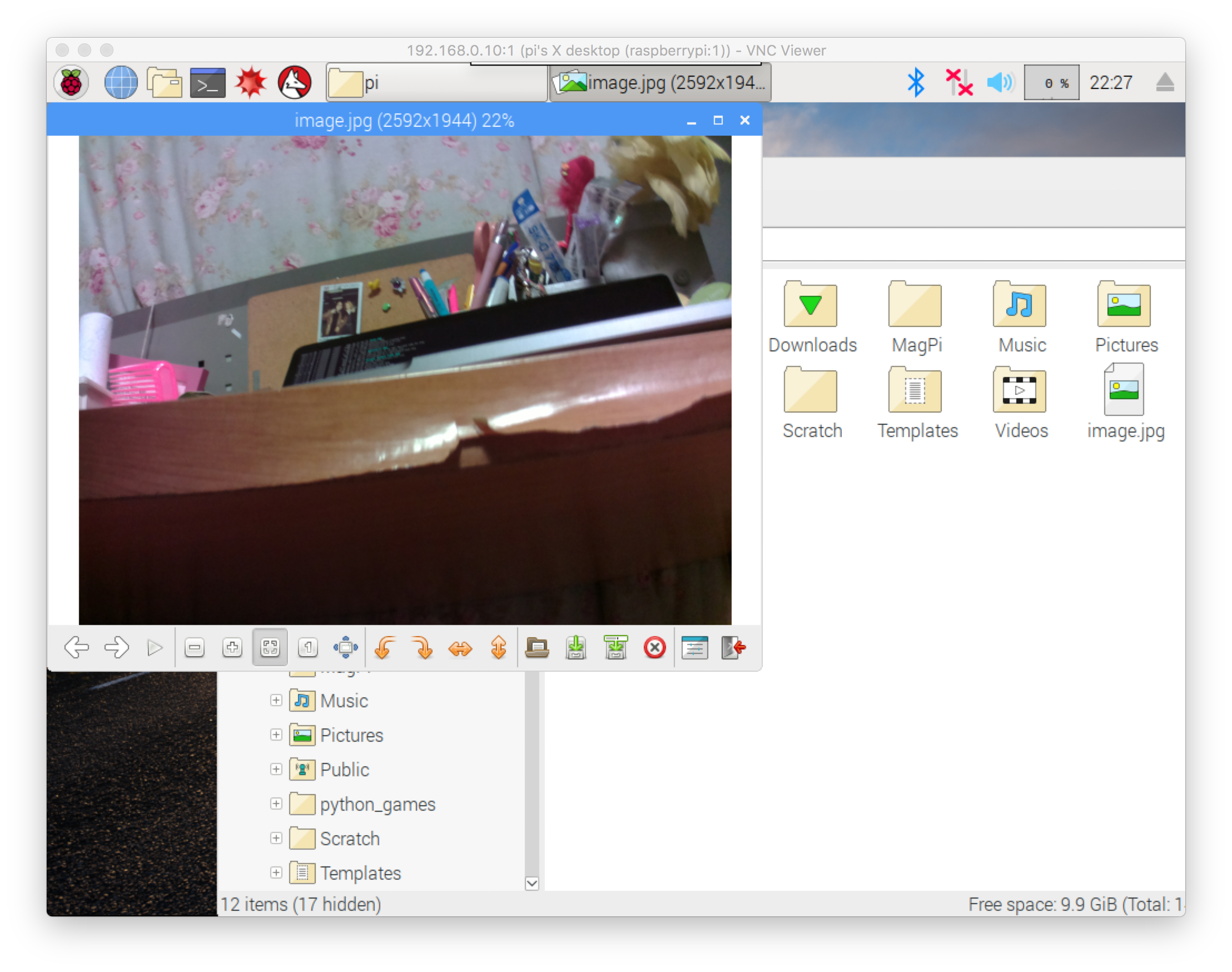Expand the Music tree folder
Viewport: 1232px width, 972px height.
pos(276,700)
